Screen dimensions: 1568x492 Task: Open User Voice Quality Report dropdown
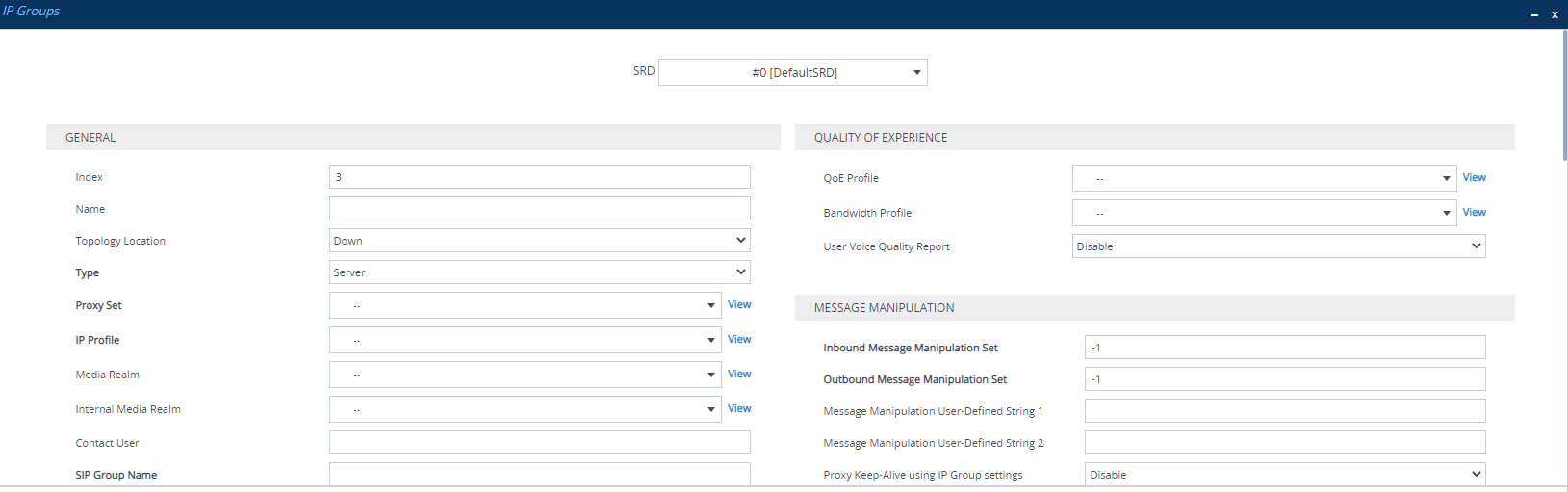pyautogui.click(x=1278, y=246)
